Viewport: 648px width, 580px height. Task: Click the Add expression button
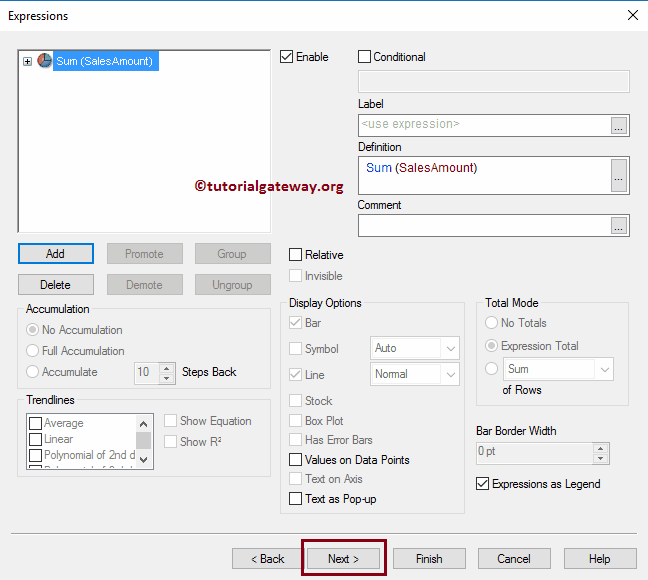tap(55, 254)
